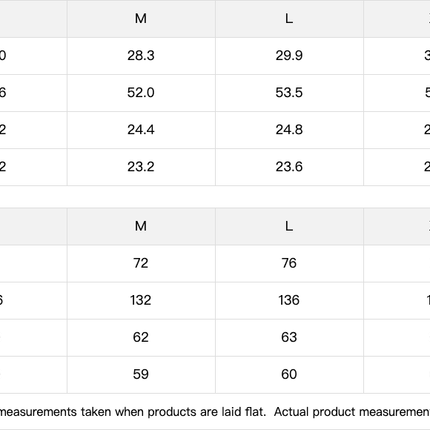Select the 62 value in the bottom table
Viewport: 430px width, 430px height.
141,337
